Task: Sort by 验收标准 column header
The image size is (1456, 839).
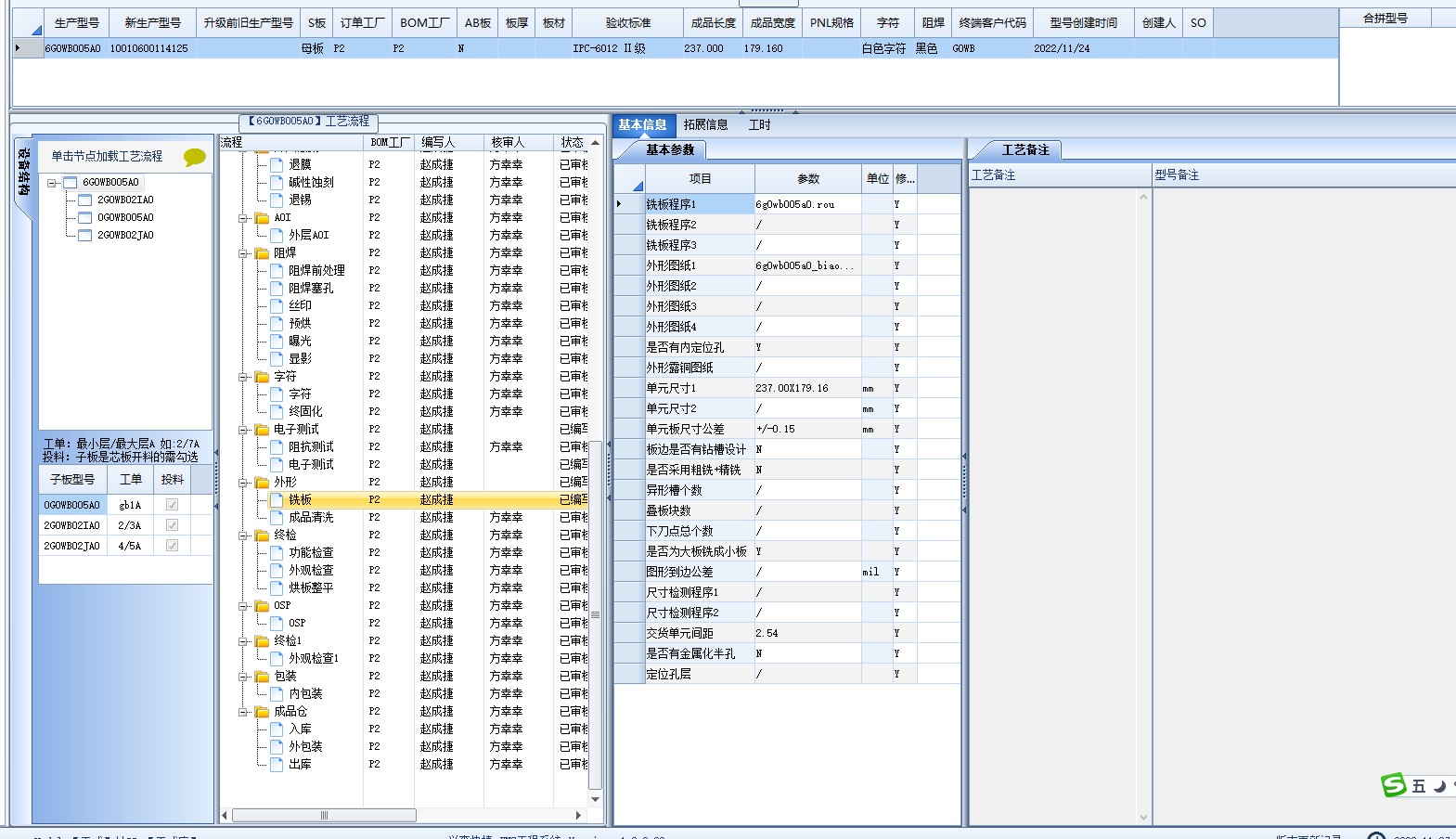Action: (627, 23)
